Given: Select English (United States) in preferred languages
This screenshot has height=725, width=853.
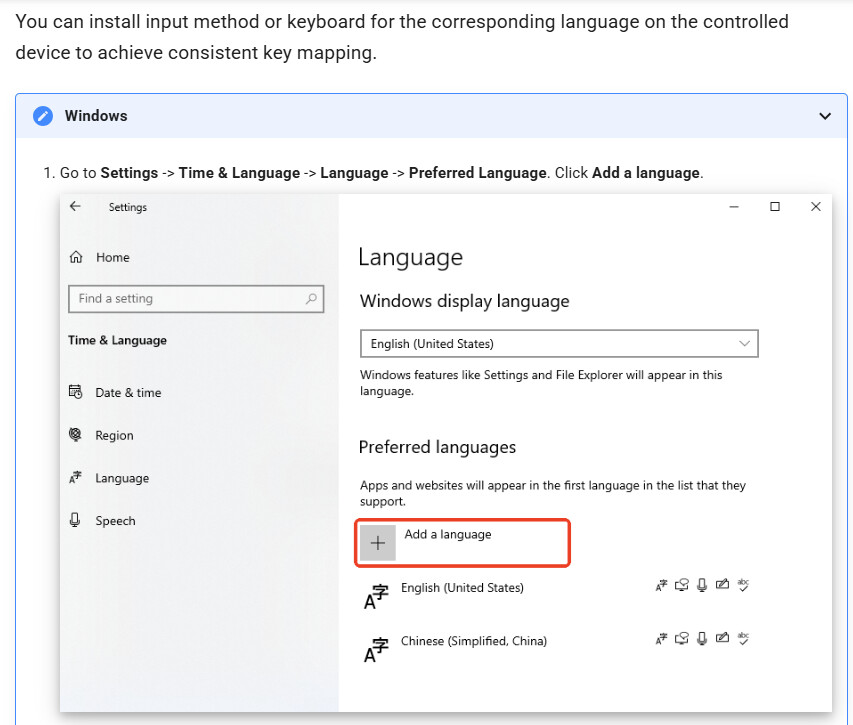Looking at the screenshot, I should pyautogui.click(x=462, y=588).
